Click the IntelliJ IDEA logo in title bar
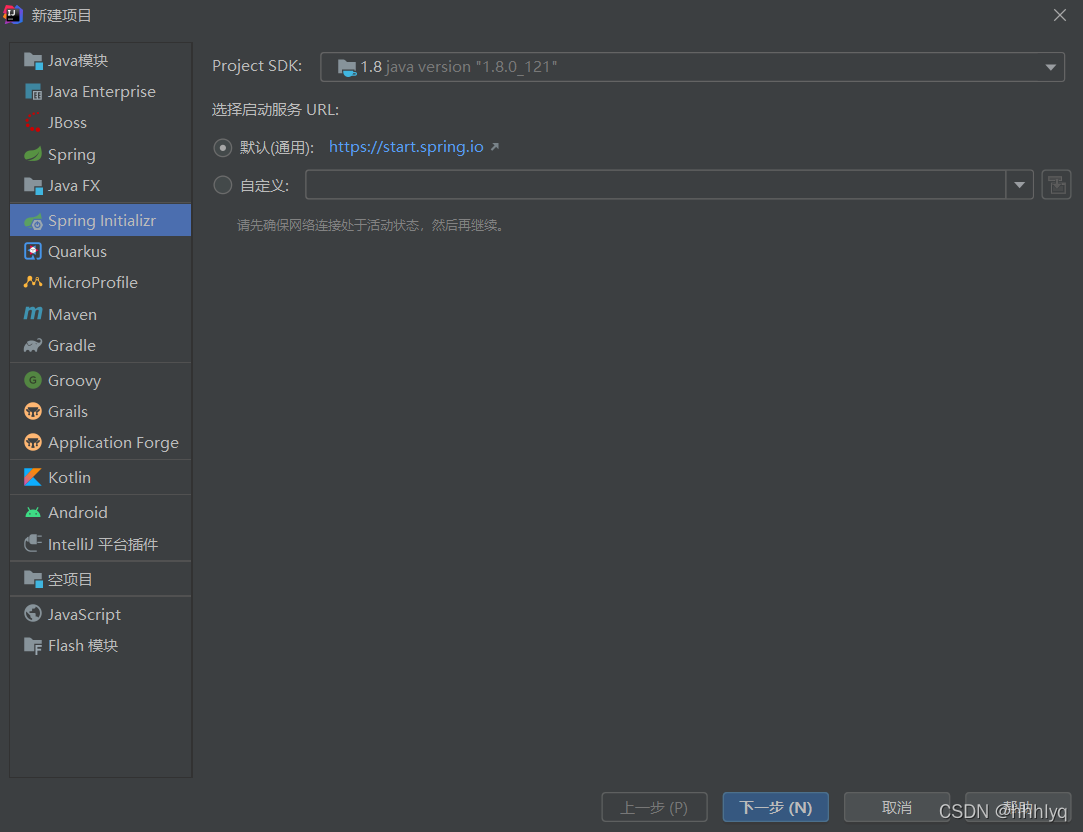The width and height of the screenshot is (1083, 832). pos(13,14)
